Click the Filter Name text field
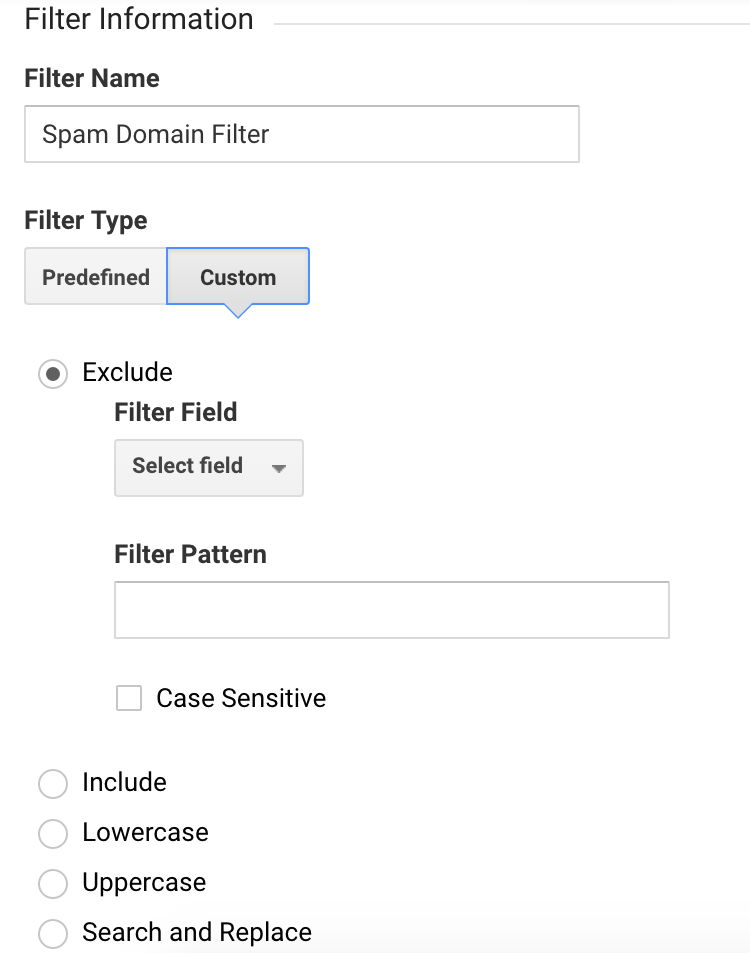 (x=301, y=134)
